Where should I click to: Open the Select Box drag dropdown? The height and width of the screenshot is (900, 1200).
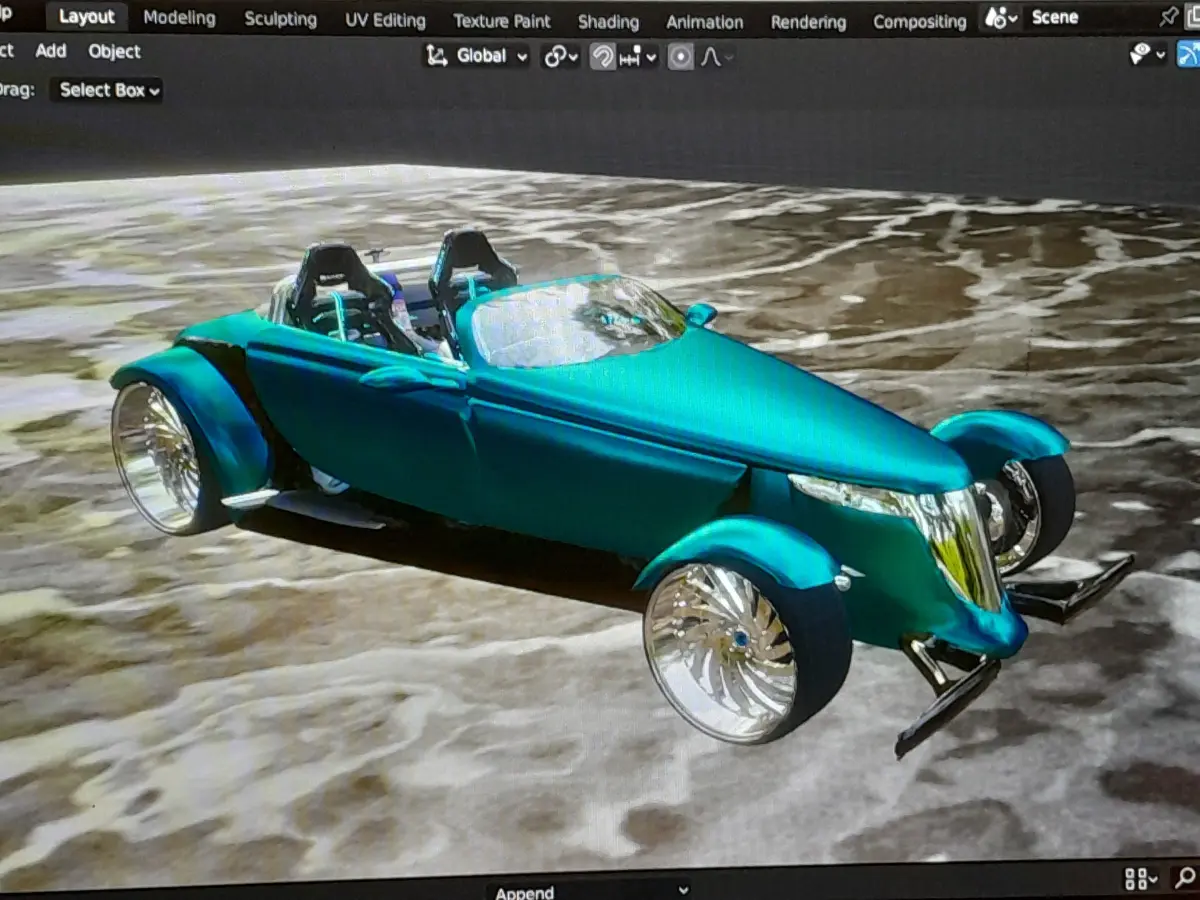coord(107,90)
